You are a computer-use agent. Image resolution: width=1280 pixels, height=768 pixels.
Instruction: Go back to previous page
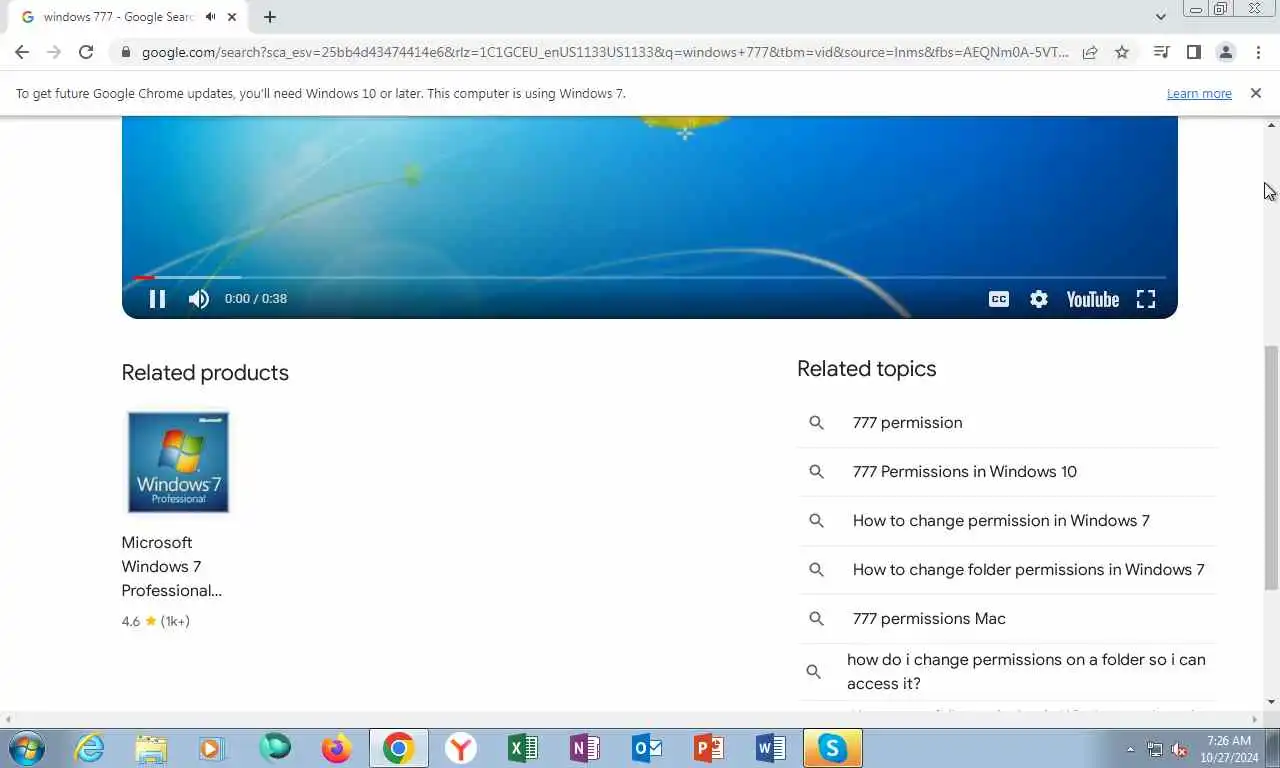tap(22, 52)
